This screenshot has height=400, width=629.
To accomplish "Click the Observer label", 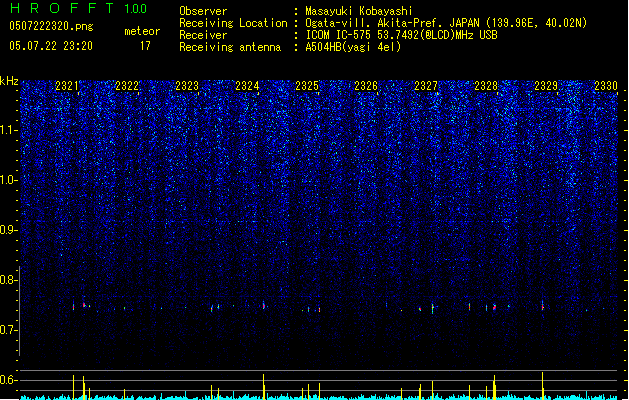I will click(x=203, y=11).
